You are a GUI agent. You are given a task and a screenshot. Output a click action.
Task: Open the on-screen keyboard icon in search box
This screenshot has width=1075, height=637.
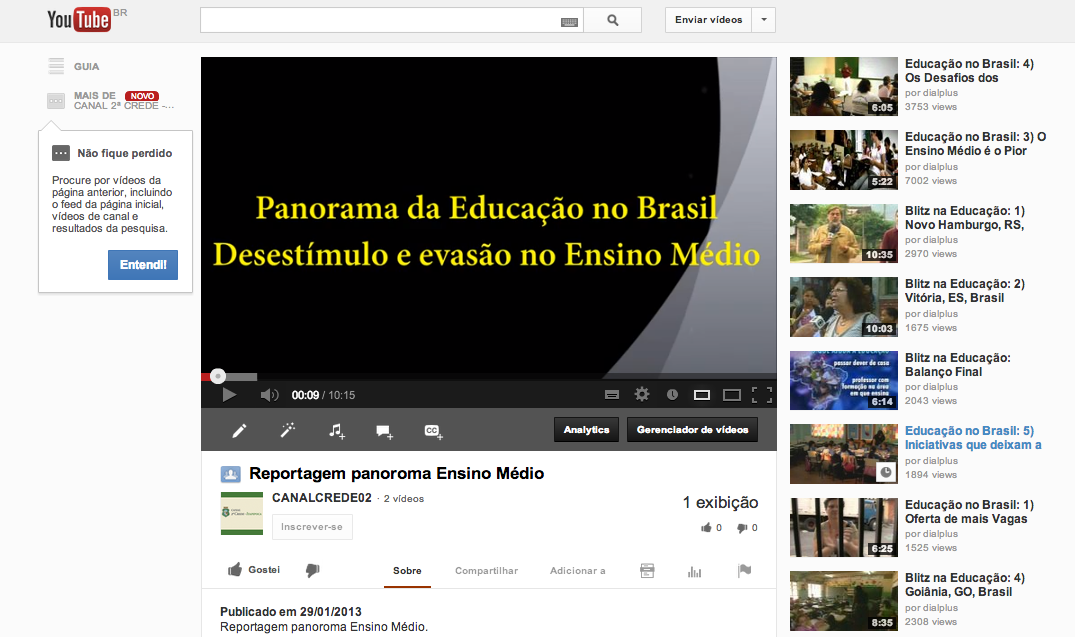point(569,22)
